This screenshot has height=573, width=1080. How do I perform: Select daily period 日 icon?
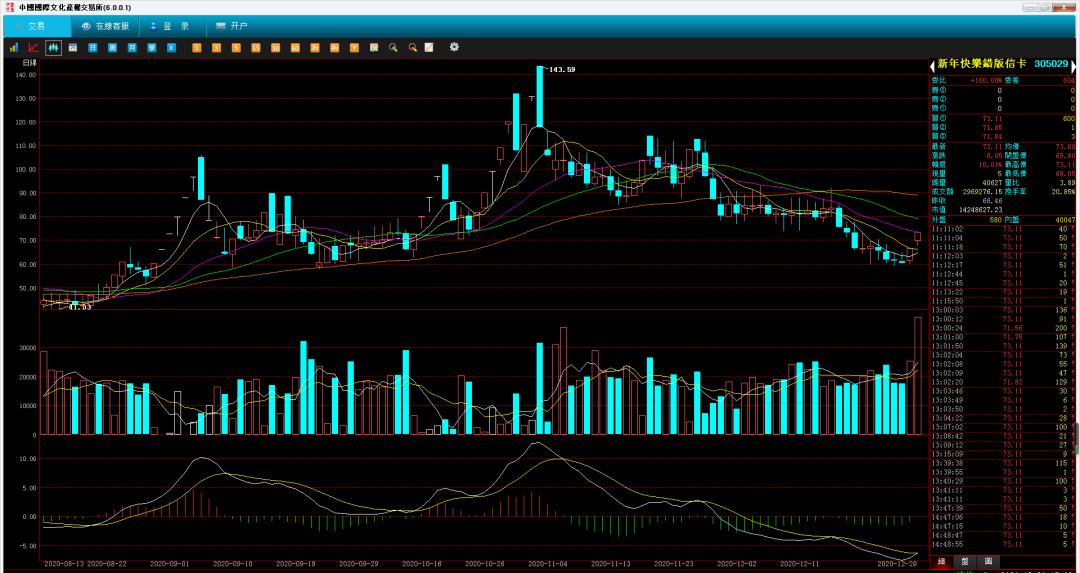[92, 48]
